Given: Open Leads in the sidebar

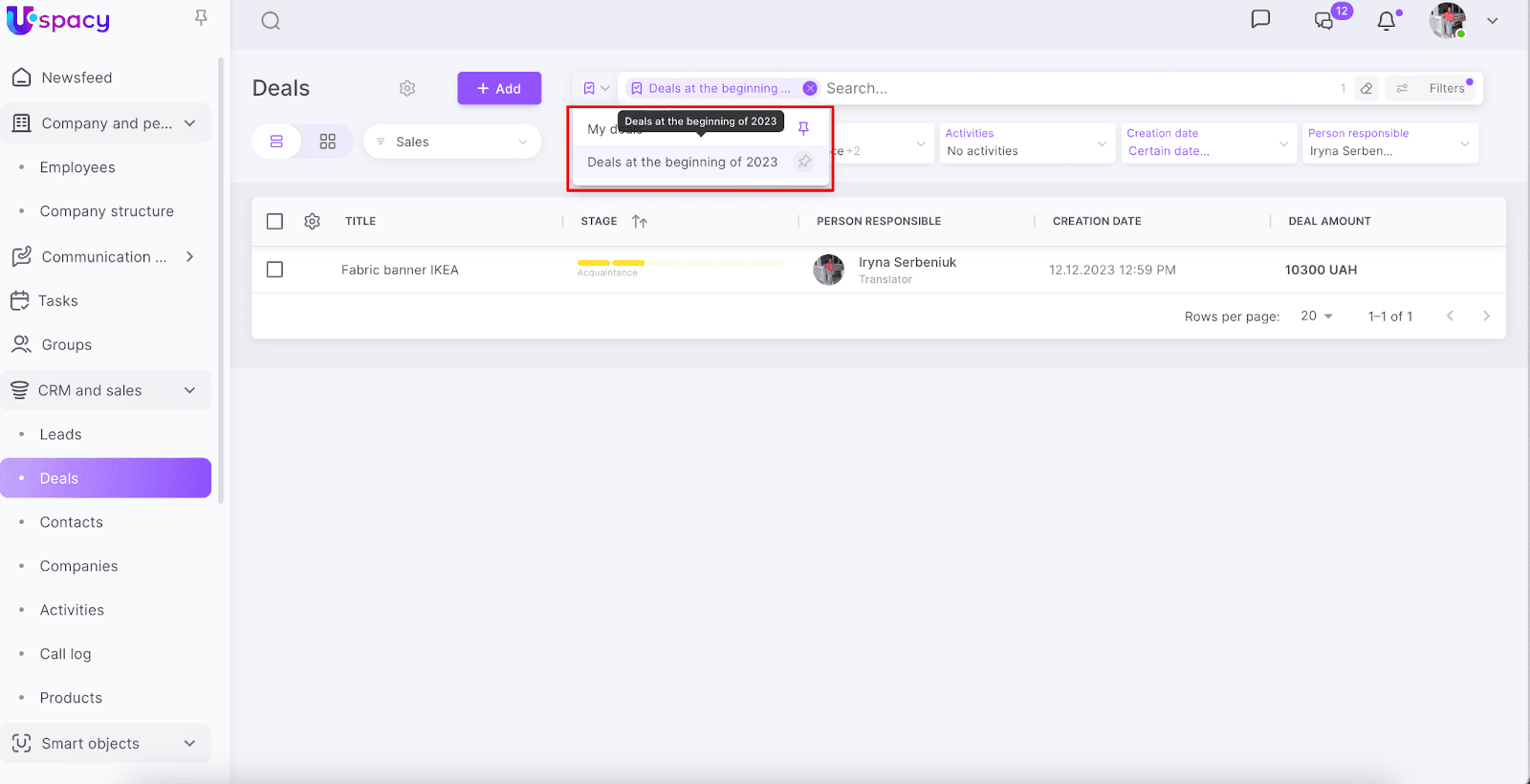Looking at the screenshot, I should pos(60,434).
